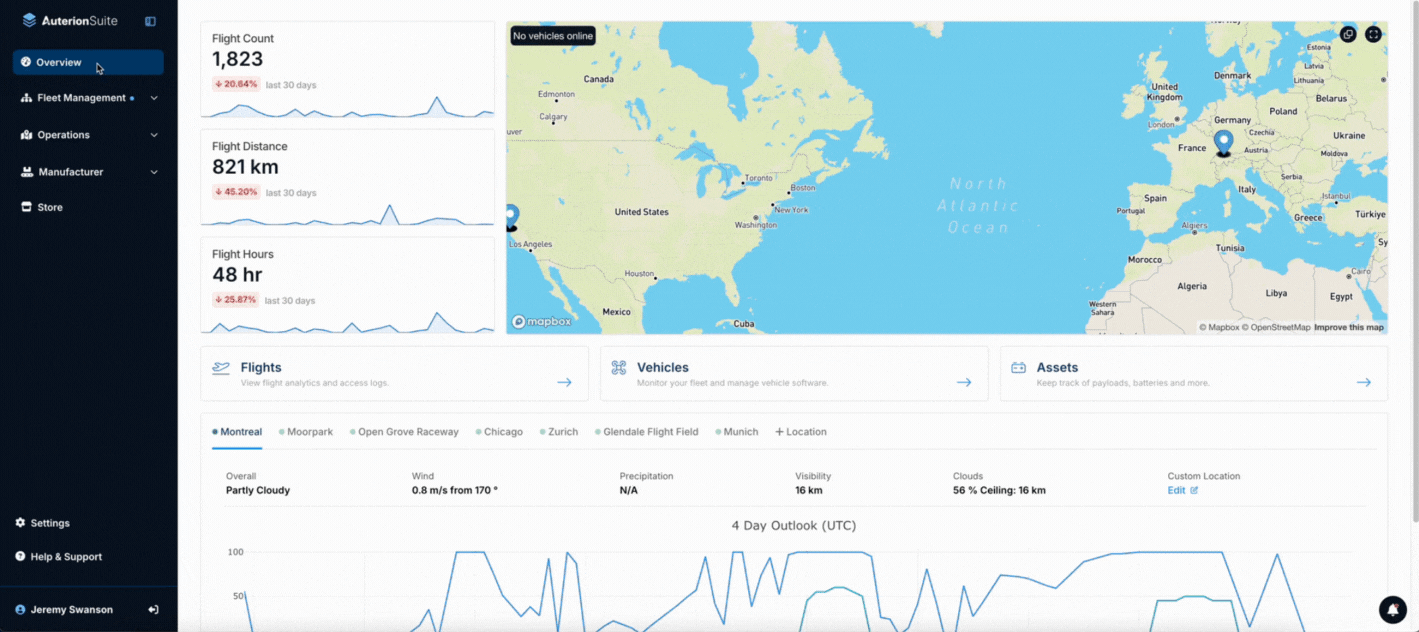The image size is (1419, 632).
Task: Click the page vertical scrollbar
Action: click(1414, 260)
